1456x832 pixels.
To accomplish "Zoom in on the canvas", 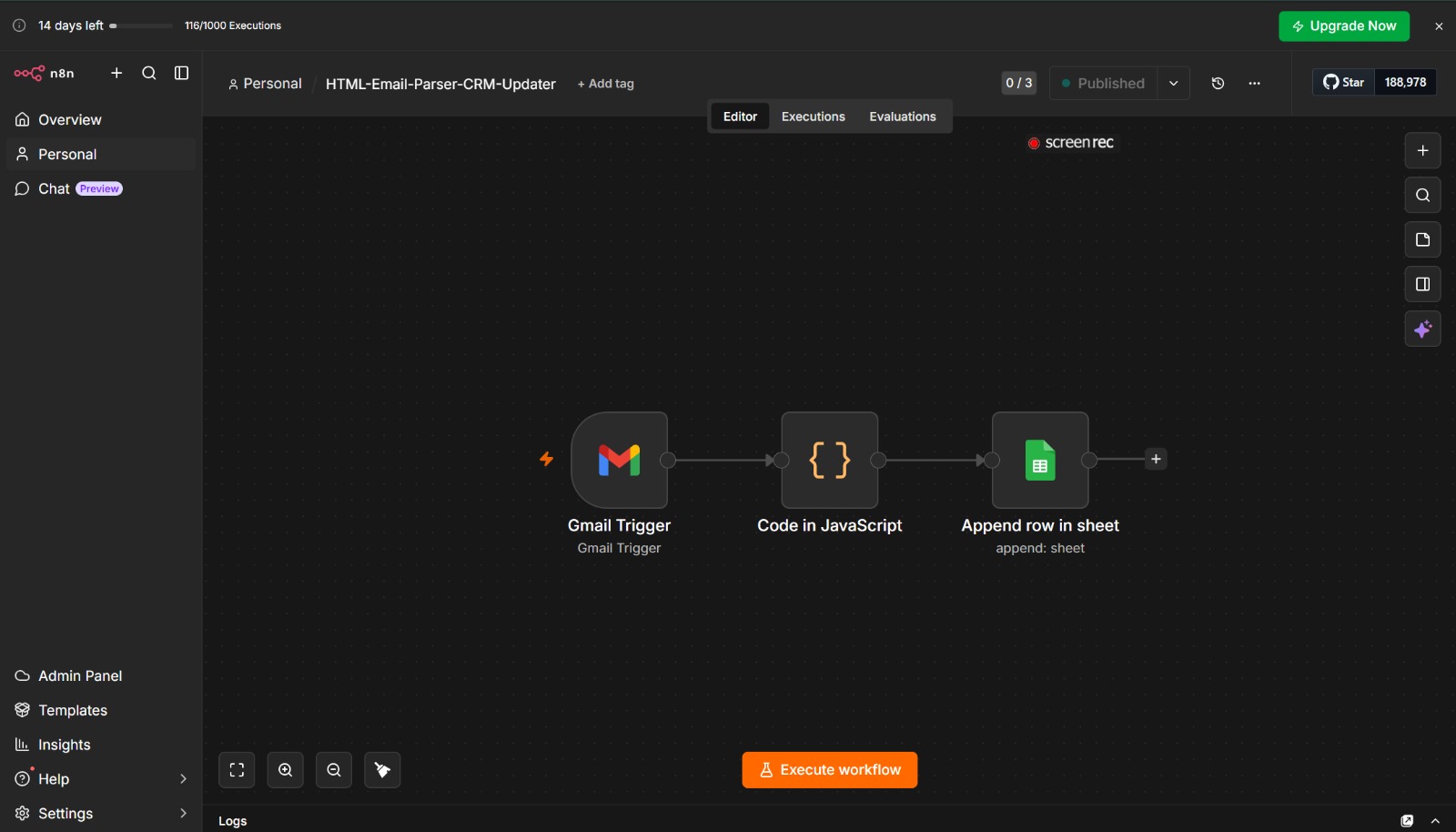I will coord(285,770).
